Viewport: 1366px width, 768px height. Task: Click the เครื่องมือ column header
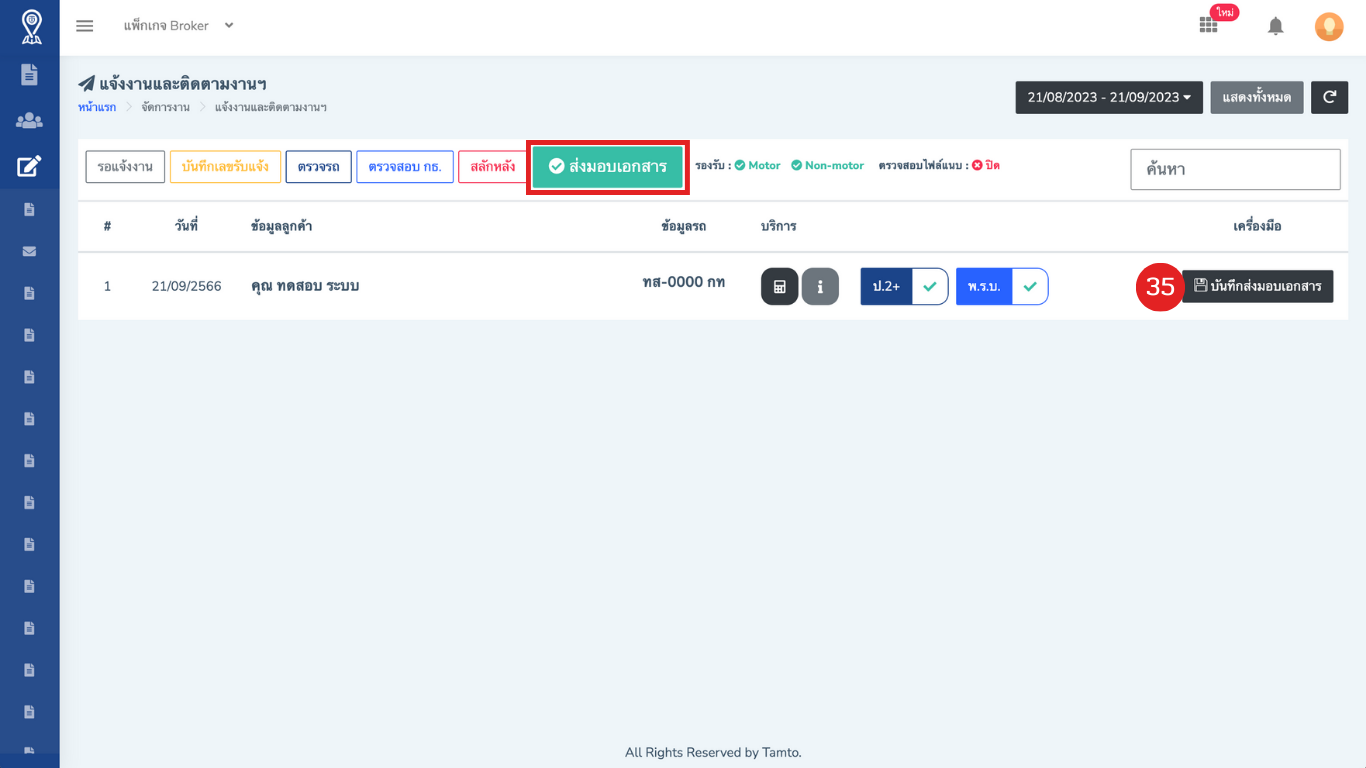[x=1257, y=226]
